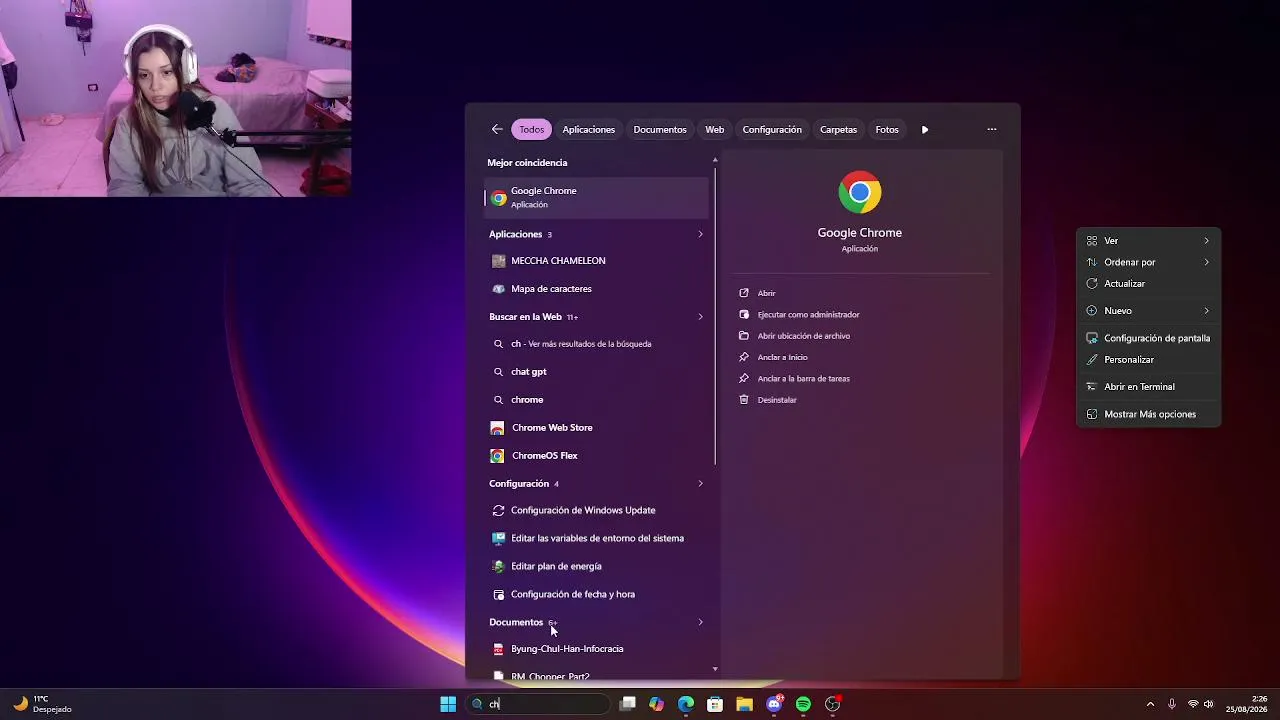Switch to the Carpetas filter tab
Screen dimensions: 1280x720
point(838,129)
